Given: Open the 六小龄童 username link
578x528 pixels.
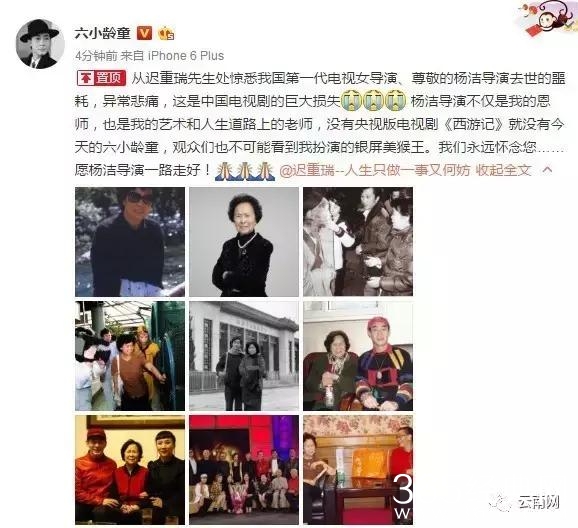Looking at the screenshot, I should (x=103, y=33).
